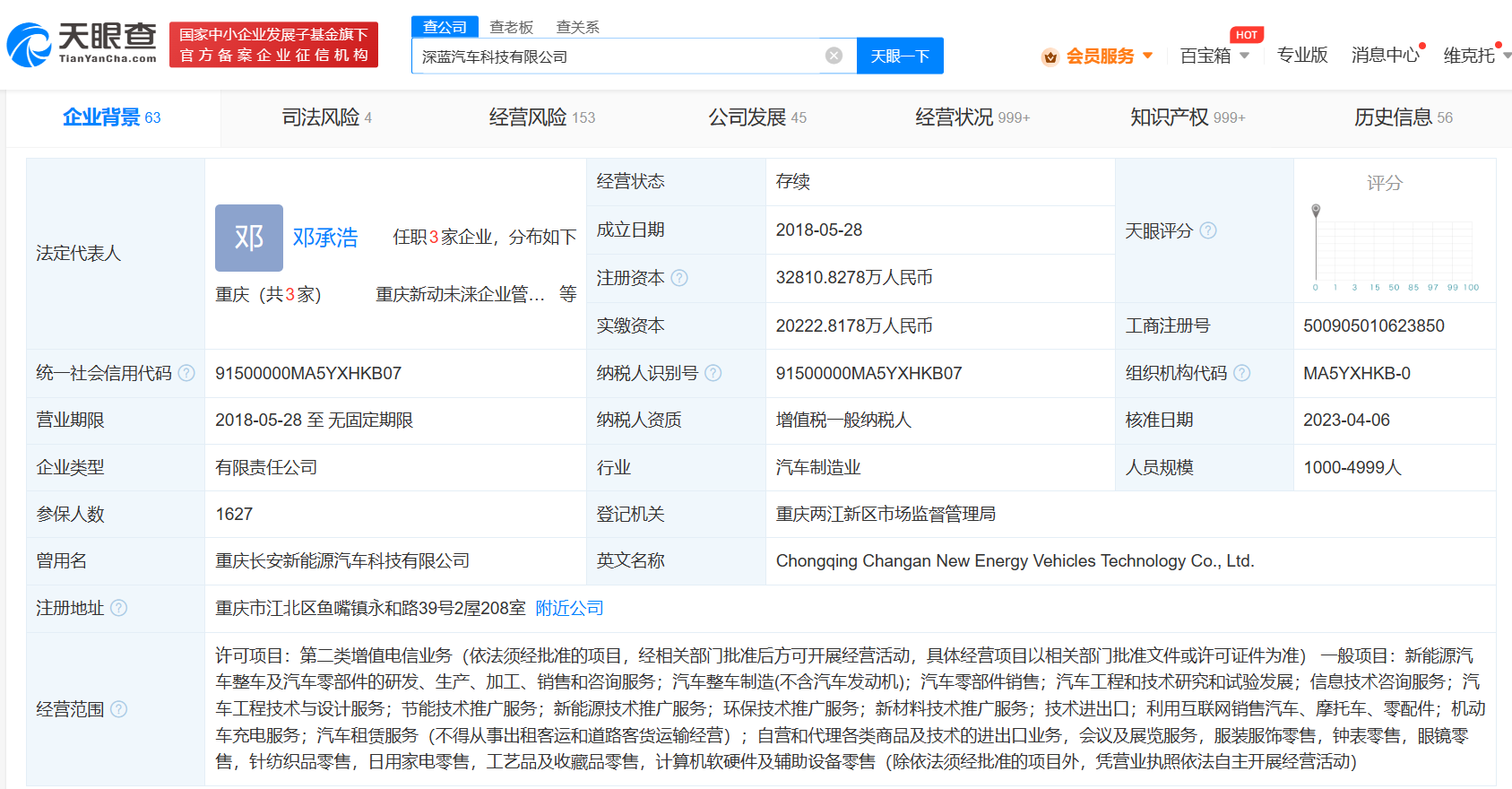The height and width of the screenshot is (789, 1512).
Task: Open help icon next to 纳税人识别号
Action: [x=713, y=373]
